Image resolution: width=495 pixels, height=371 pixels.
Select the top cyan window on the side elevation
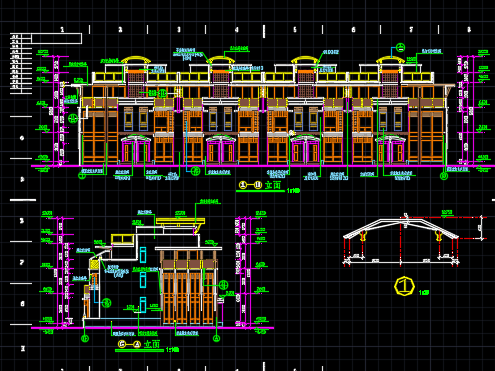coord(143,255)
